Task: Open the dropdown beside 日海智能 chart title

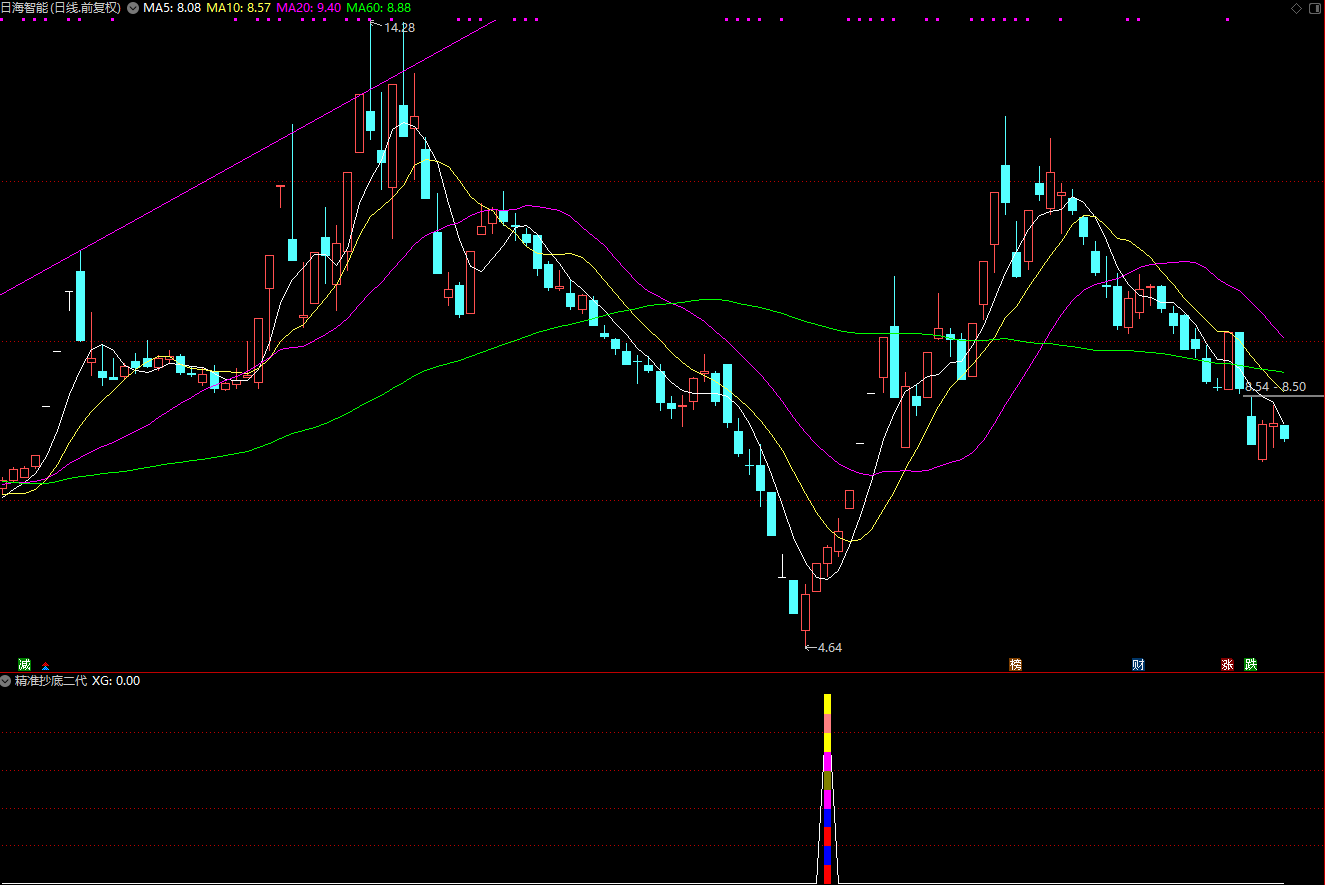Action: (133, 8)
